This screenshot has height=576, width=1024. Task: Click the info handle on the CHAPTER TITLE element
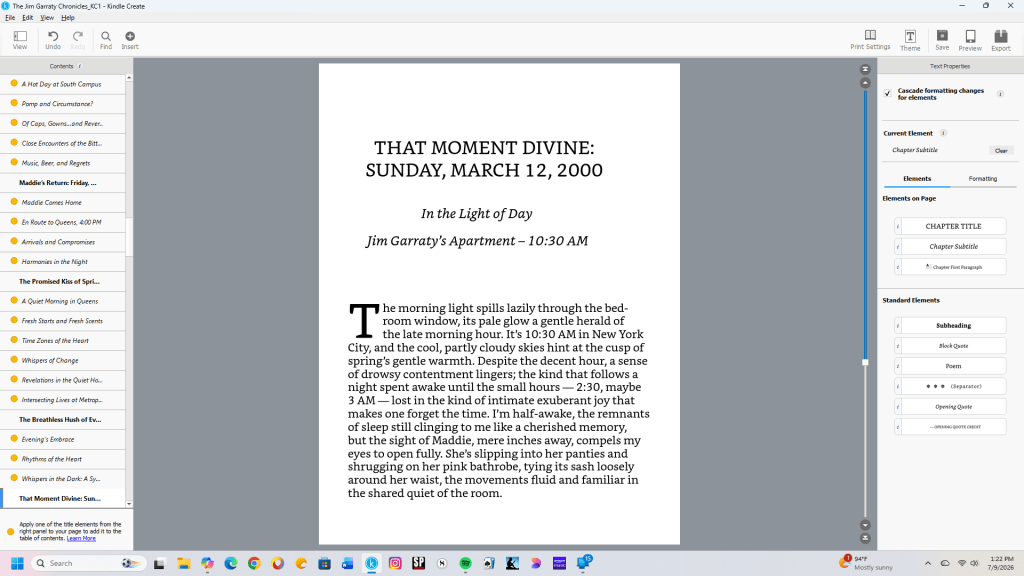(x=898, y=227)
